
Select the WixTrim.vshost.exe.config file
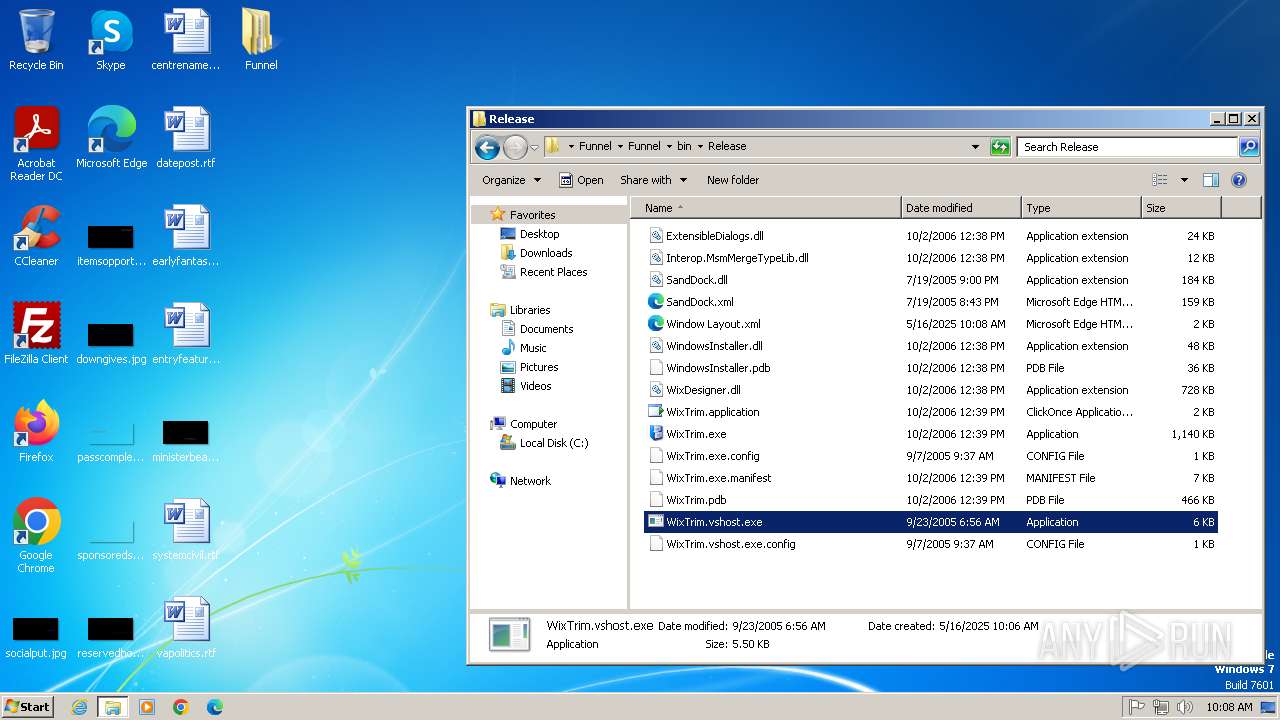tap(730, 544)
